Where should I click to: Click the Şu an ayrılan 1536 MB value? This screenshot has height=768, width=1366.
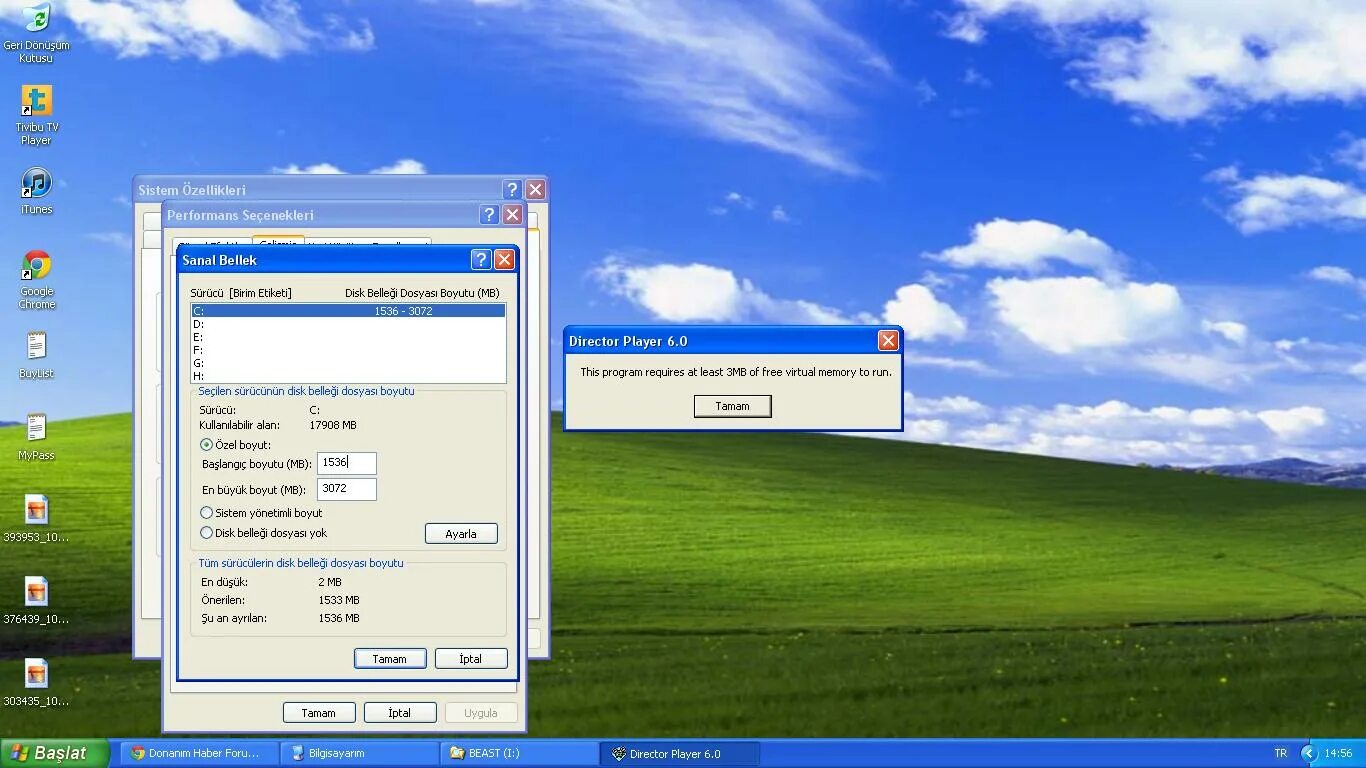[339, 618]
